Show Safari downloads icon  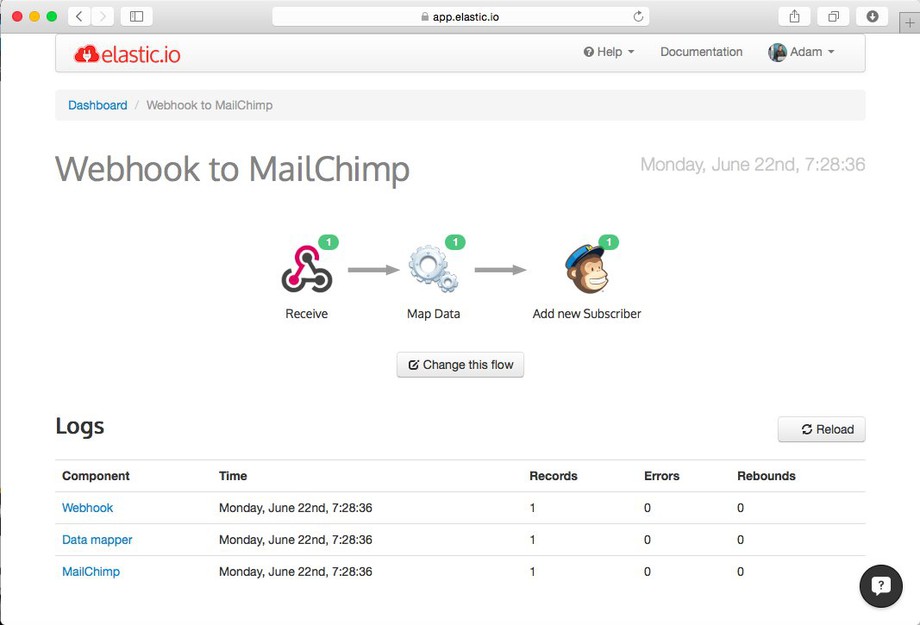pos(872,16)
